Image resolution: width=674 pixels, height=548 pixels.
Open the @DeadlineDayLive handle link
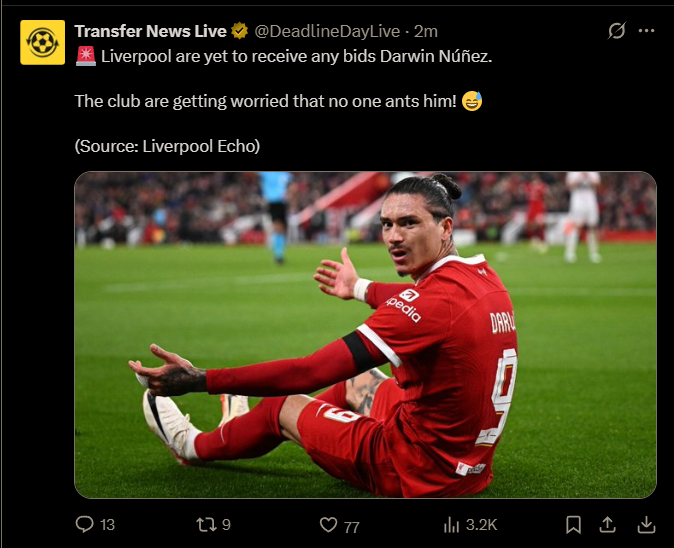click(327, 31)
